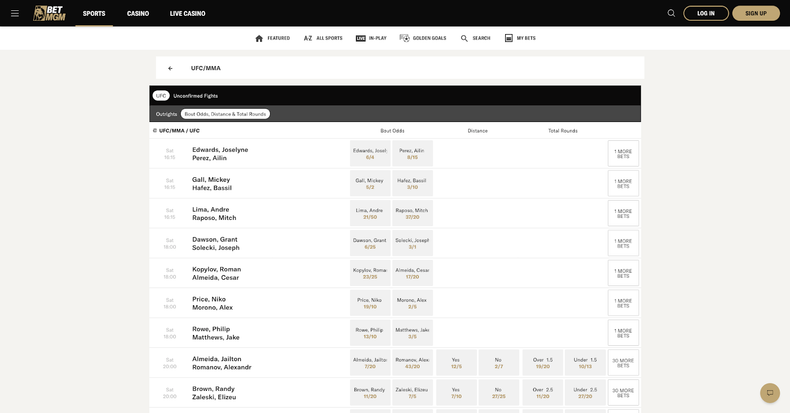Open Golden Goals
Image resolution: width=790 pixels, height=413 pixels.
[x=405, y=38]
